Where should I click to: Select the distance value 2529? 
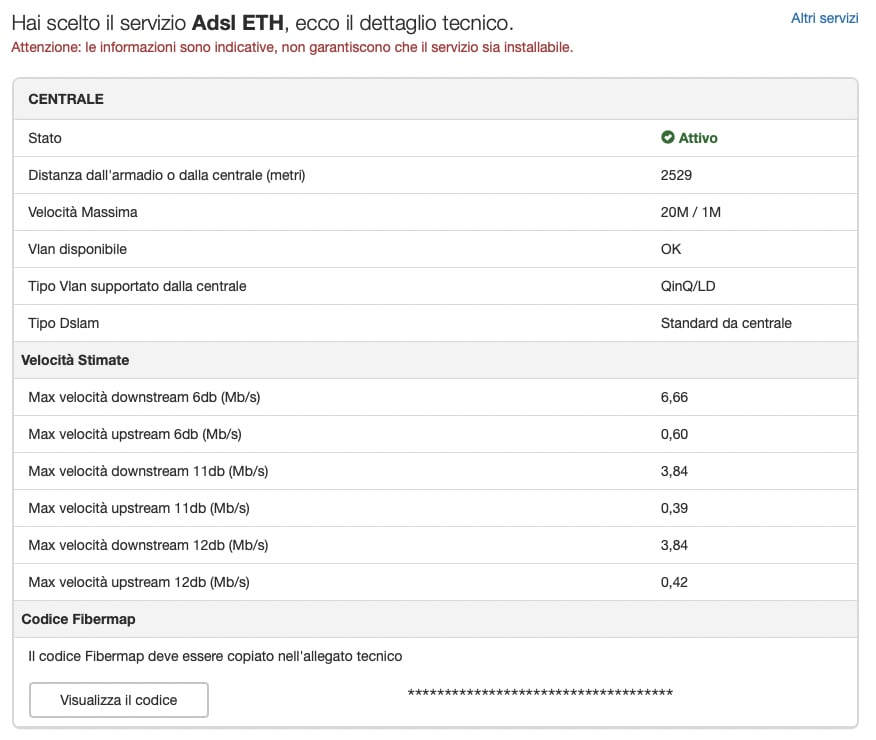click(677, 175)
